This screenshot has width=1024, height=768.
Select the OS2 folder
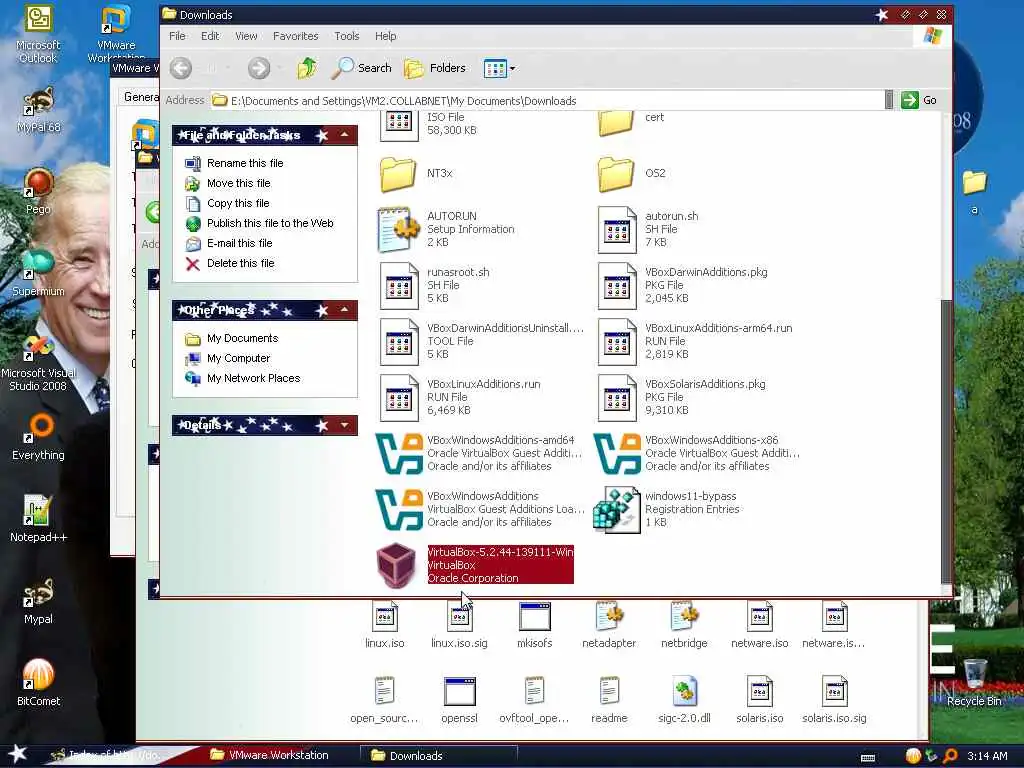pos(632,174)
